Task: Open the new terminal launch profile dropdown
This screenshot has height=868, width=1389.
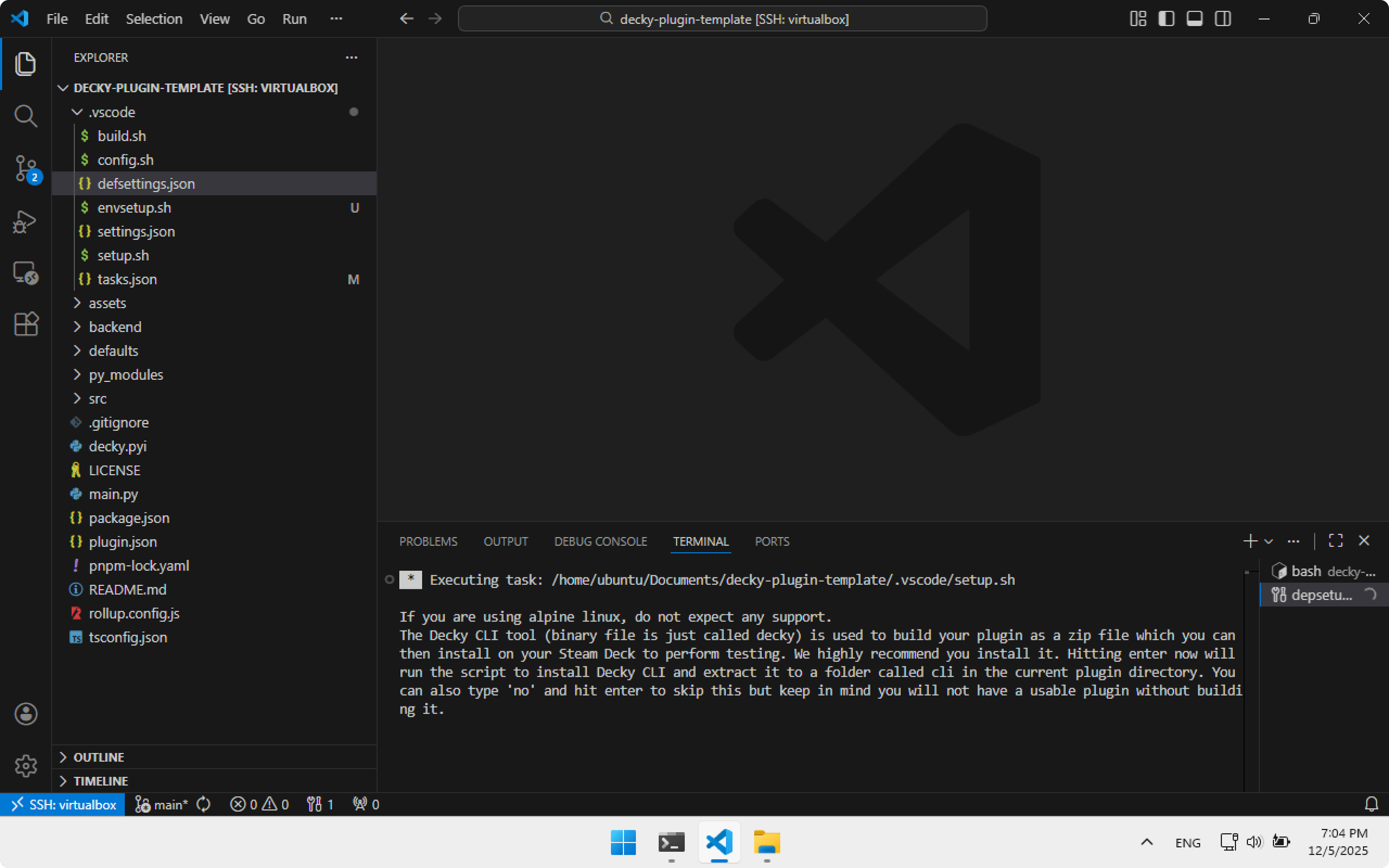Action: (1269, 541)
